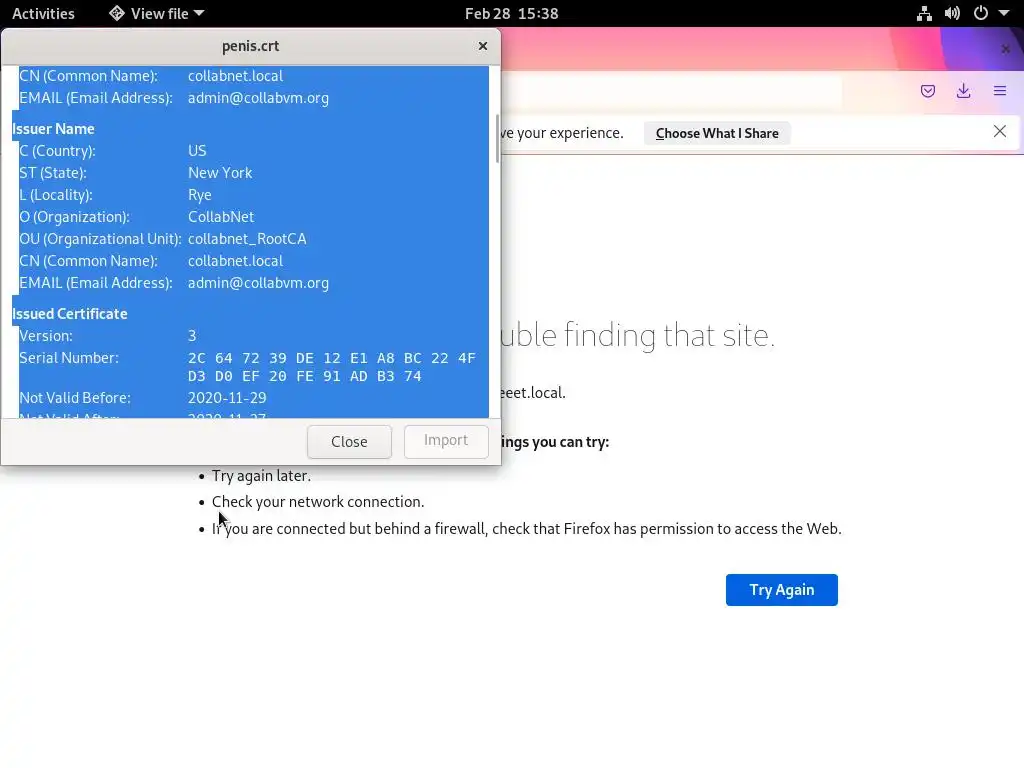Click the serial number starting 2C 64 72
This screenshot has width=1024, height=768.
(x=332, y=367)
